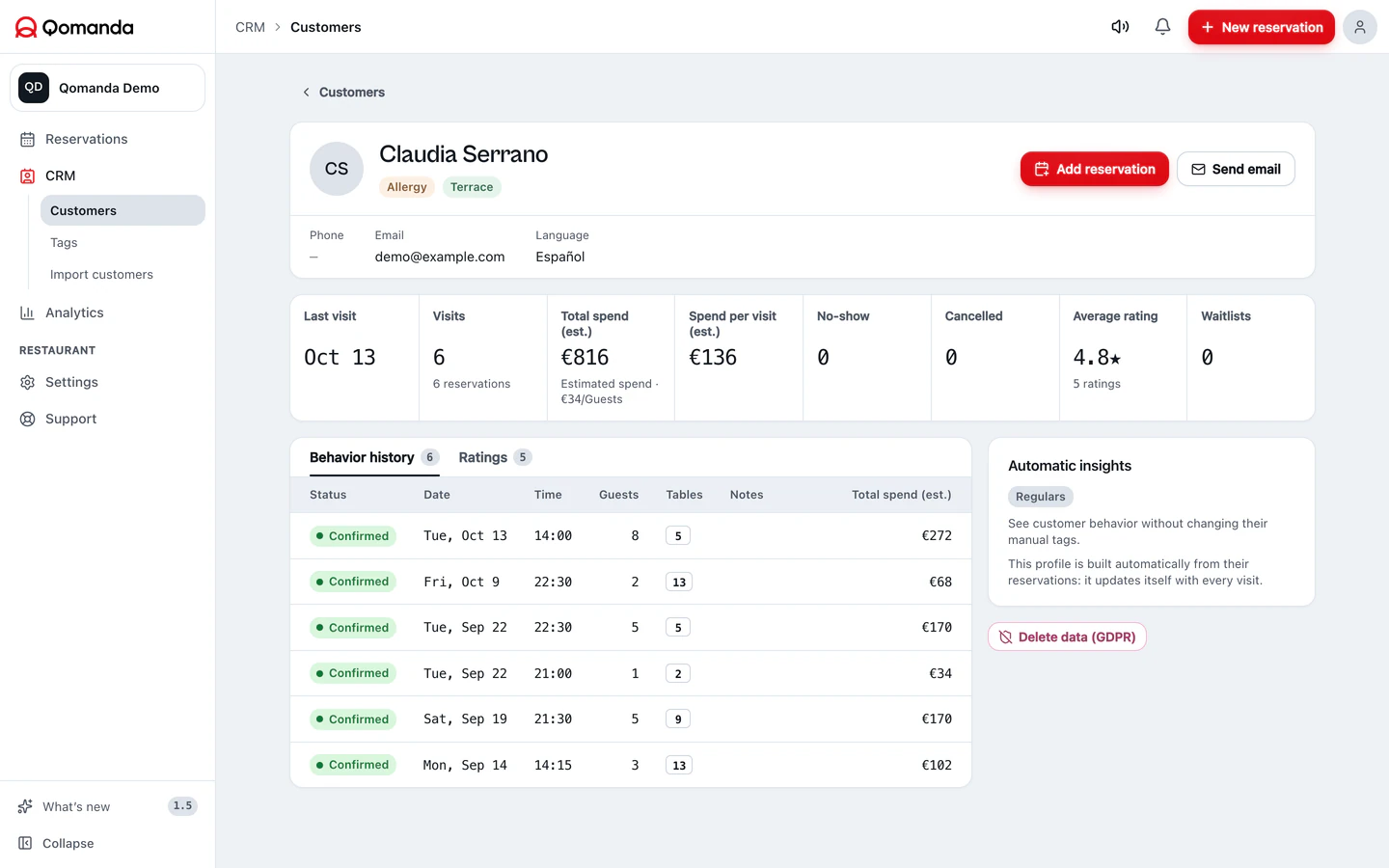Open the Qomanda Demo restaurant switcher
The image size is (1389, 868).
pos(107,88)
